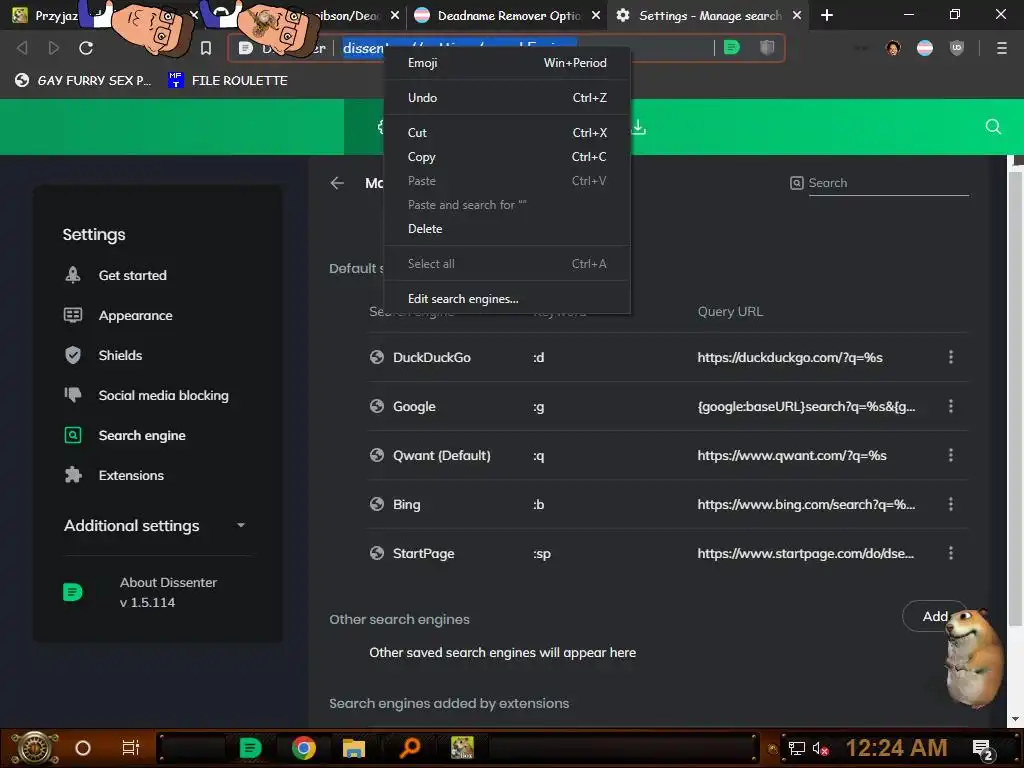This screenshot has height=768, width=1024.
Task: Open the Shields icon in the address bar
Action: click(x=767, y=47)
